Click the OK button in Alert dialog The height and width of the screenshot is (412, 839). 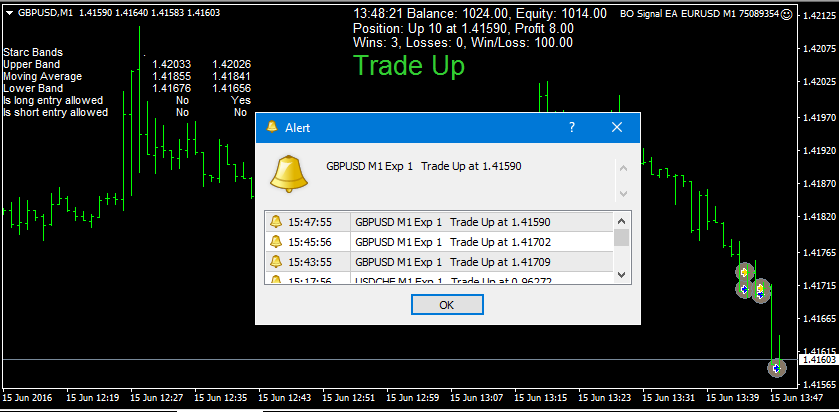(447, 304)
